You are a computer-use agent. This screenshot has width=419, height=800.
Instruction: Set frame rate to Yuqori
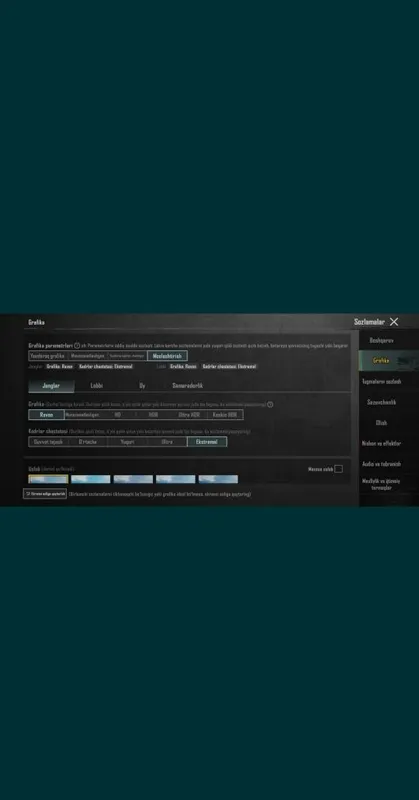128,442
